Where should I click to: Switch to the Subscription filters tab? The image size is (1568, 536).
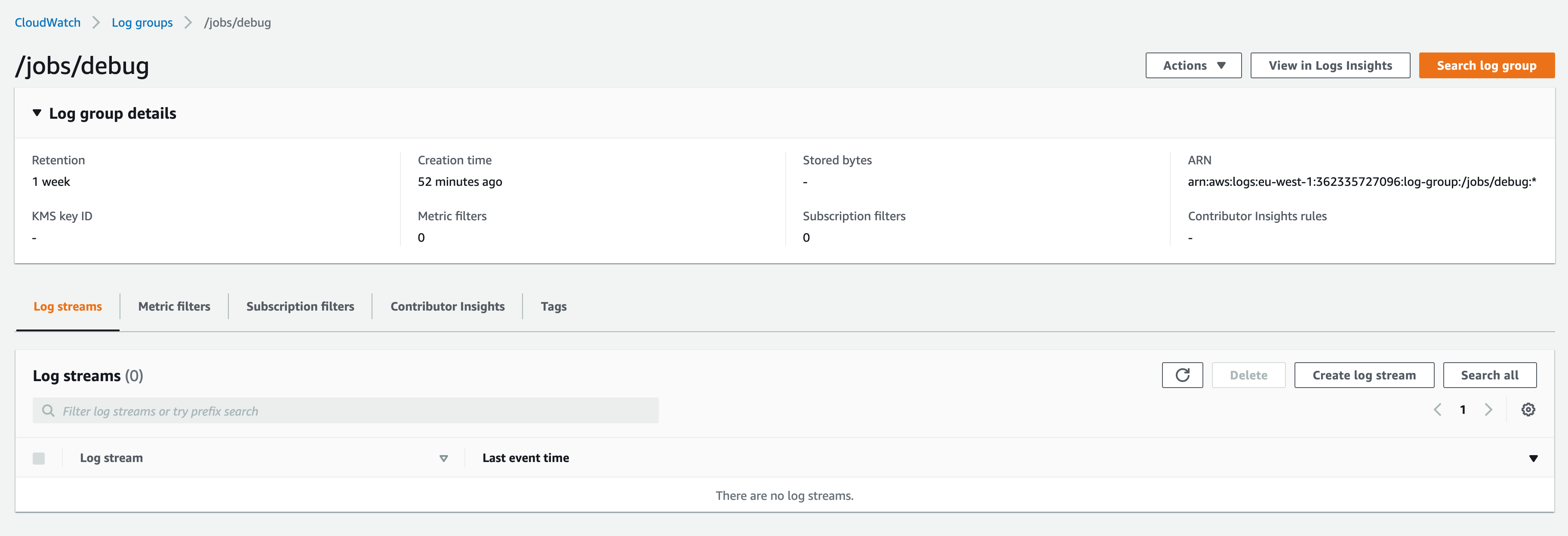(x=300, y=306)
